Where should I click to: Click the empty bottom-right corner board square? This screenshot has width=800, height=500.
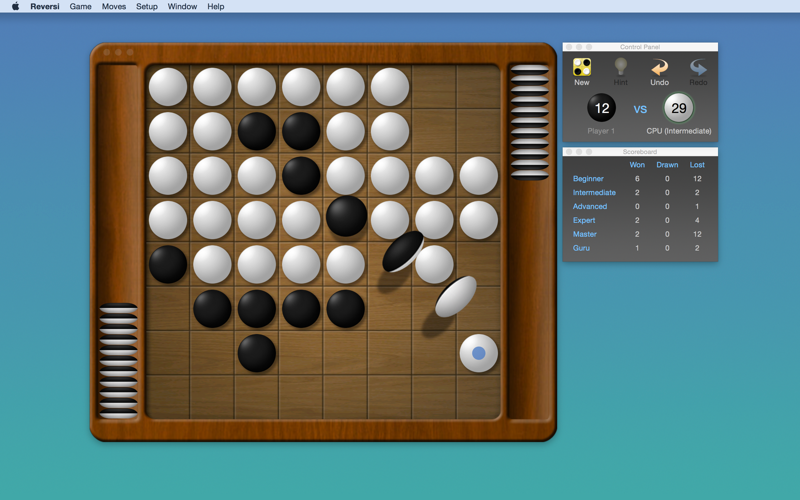479,397
